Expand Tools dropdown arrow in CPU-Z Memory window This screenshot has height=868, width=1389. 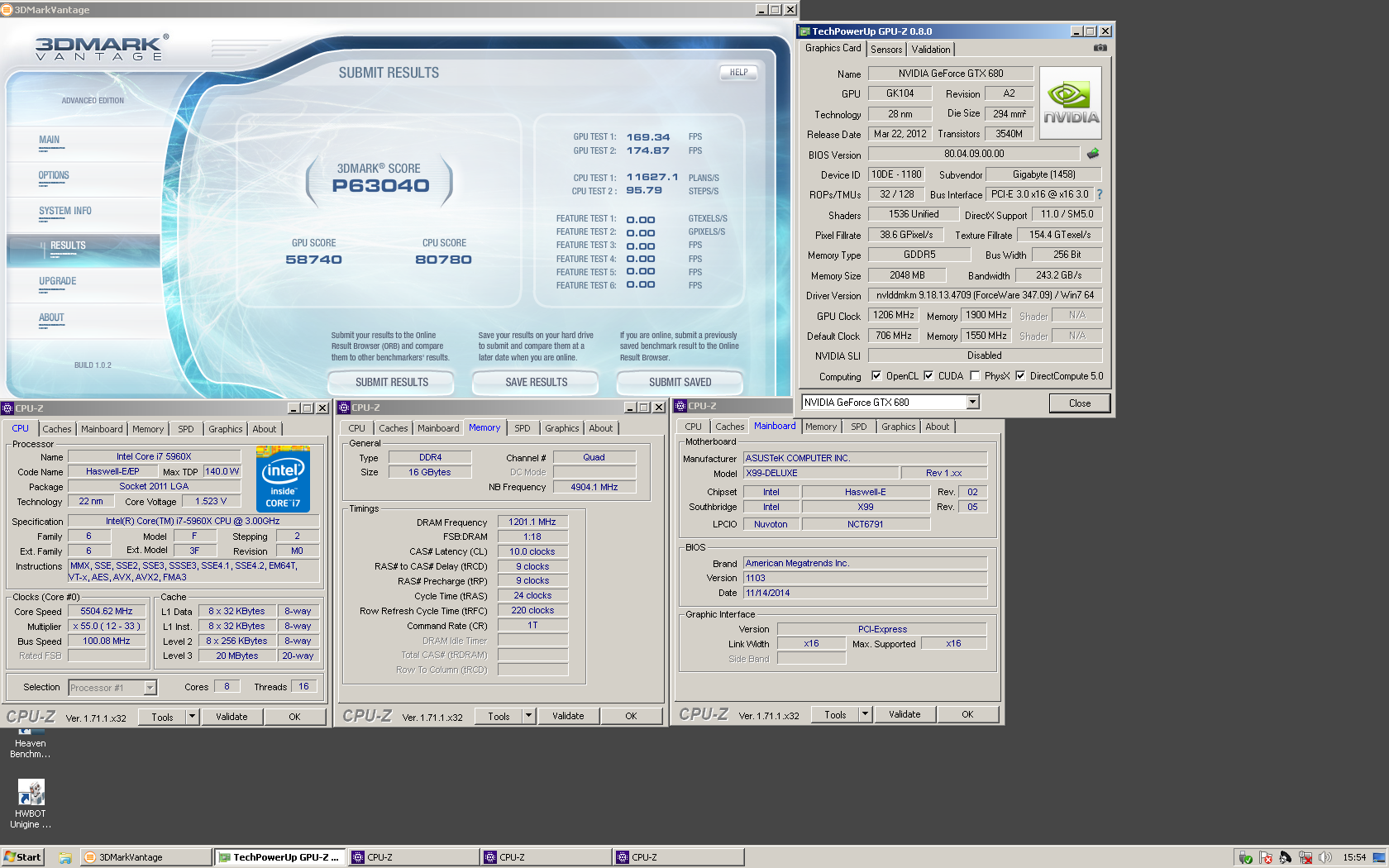coord(528,716)
